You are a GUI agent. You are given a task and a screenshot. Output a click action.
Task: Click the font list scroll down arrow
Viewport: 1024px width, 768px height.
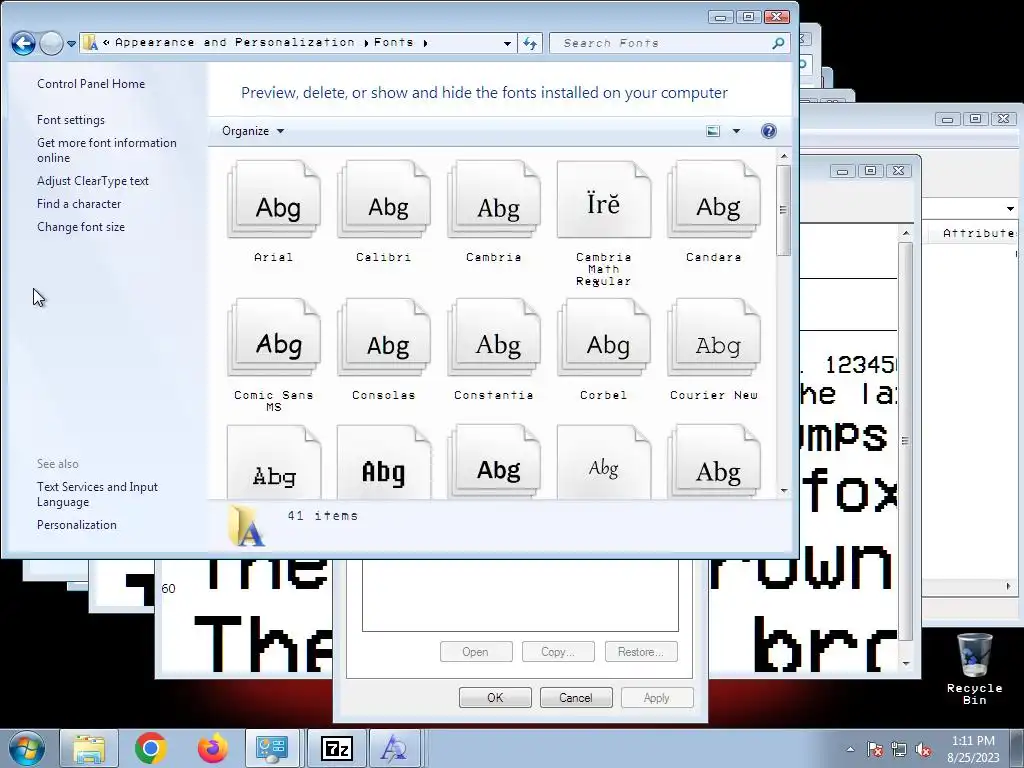click(x=784, y=490)
